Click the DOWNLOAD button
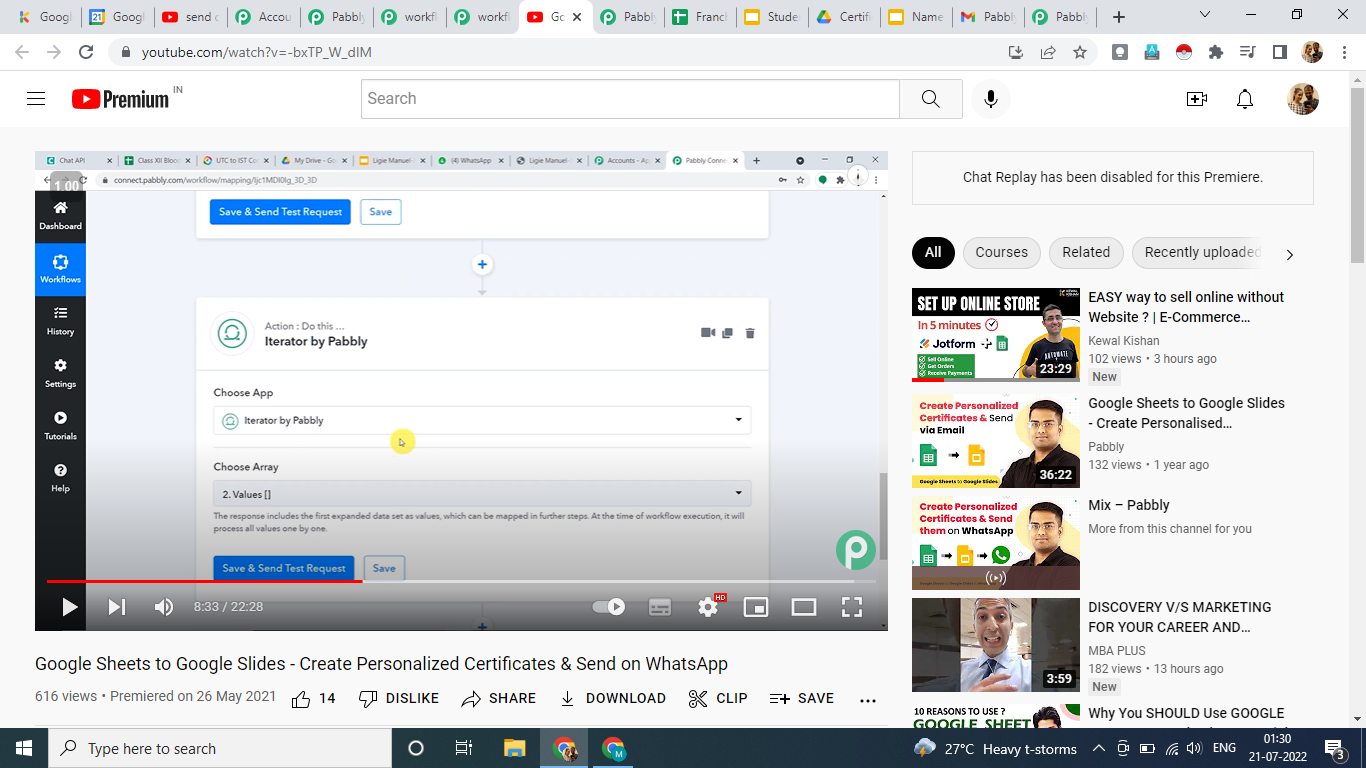The height and width of the screenshot is (768, 1366). (x=612, y=699)
